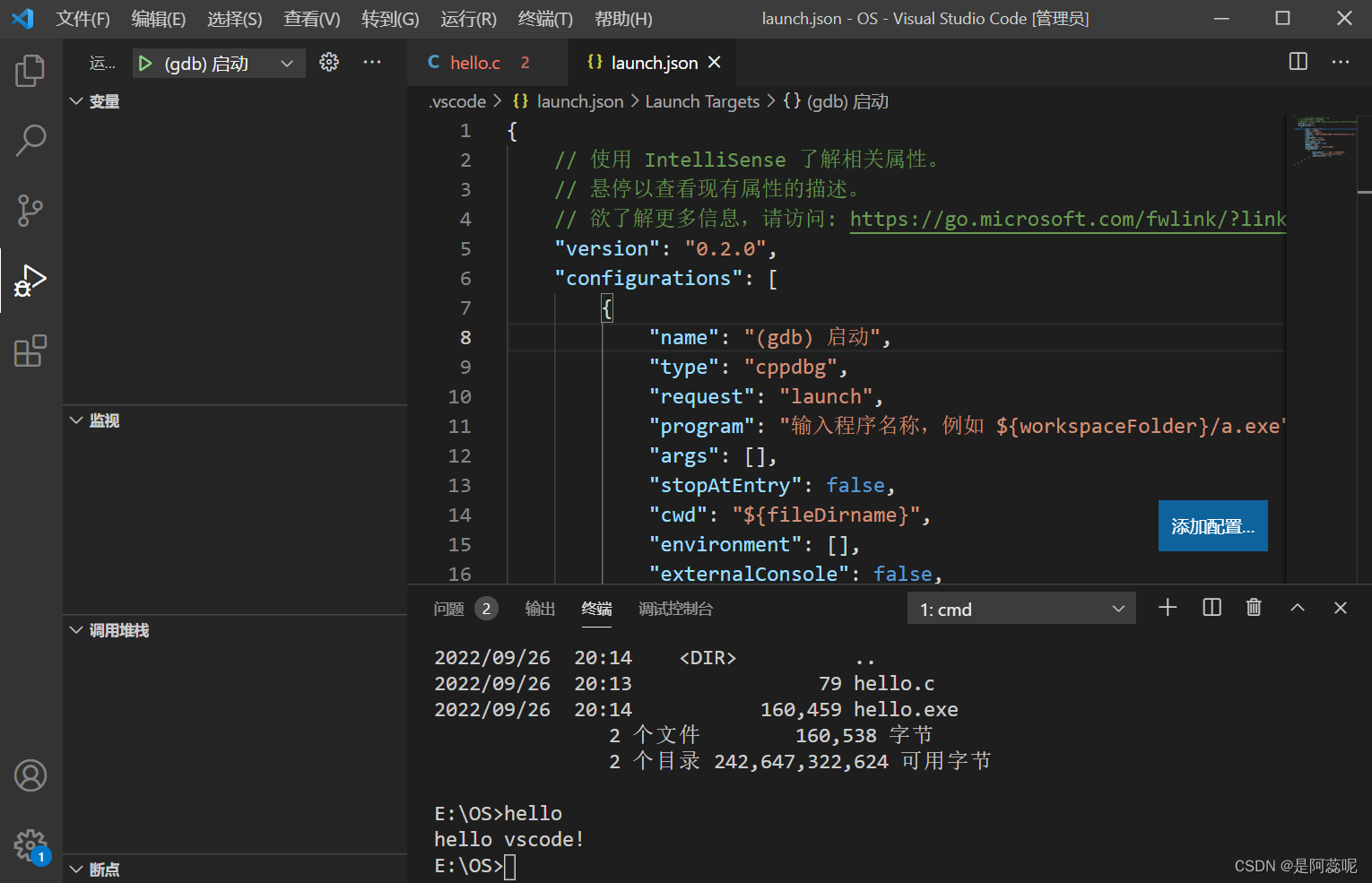Open the 运行(R) menu
Viewport: 1372px width, 883px height.
[x=468, y=19]
